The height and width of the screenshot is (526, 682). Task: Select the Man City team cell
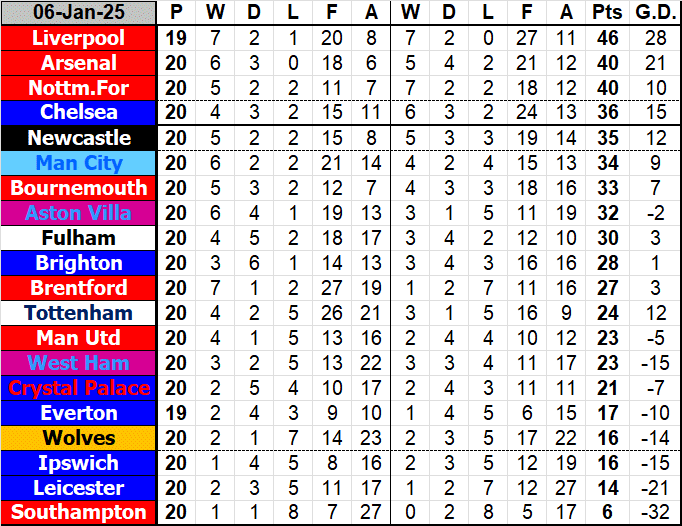click(79, 163)
